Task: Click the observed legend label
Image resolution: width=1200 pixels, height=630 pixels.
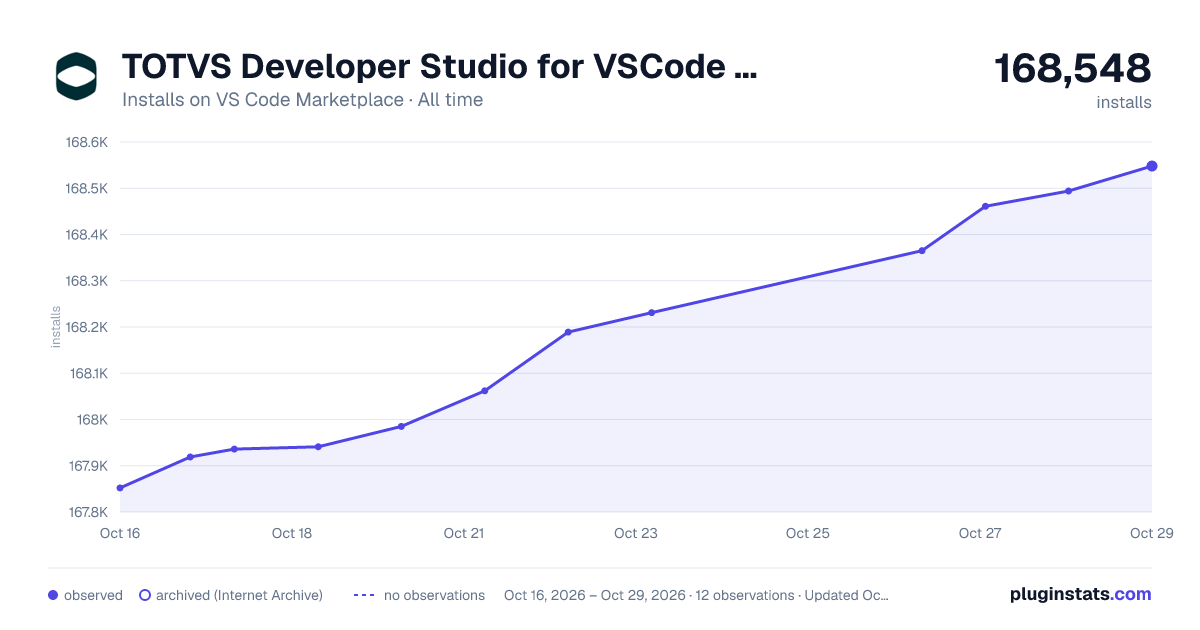Action: [x=93, y=595]
